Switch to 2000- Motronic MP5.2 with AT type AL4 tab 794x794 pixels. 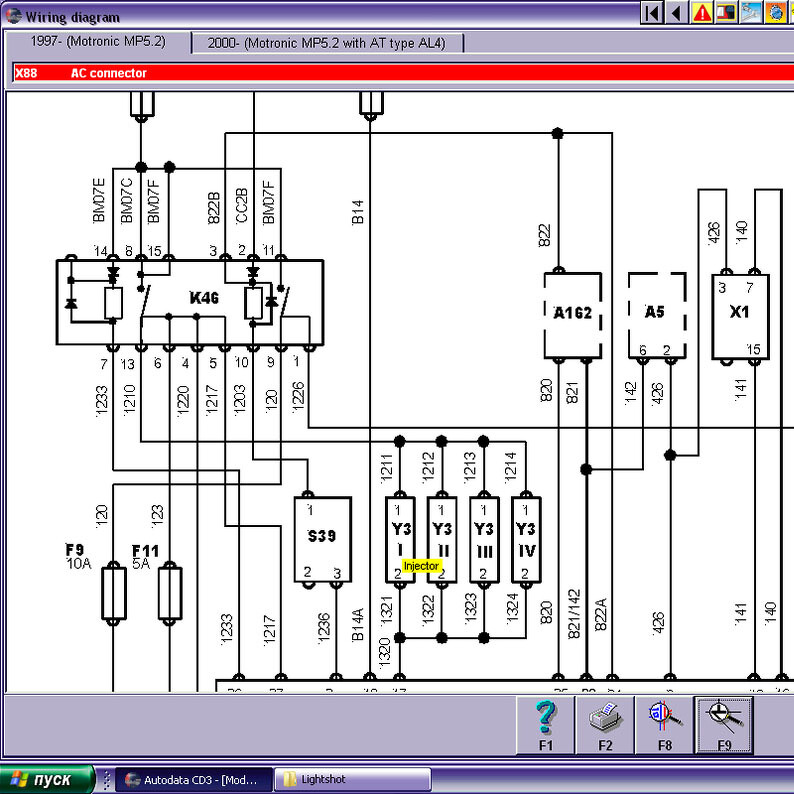(327, 43)
